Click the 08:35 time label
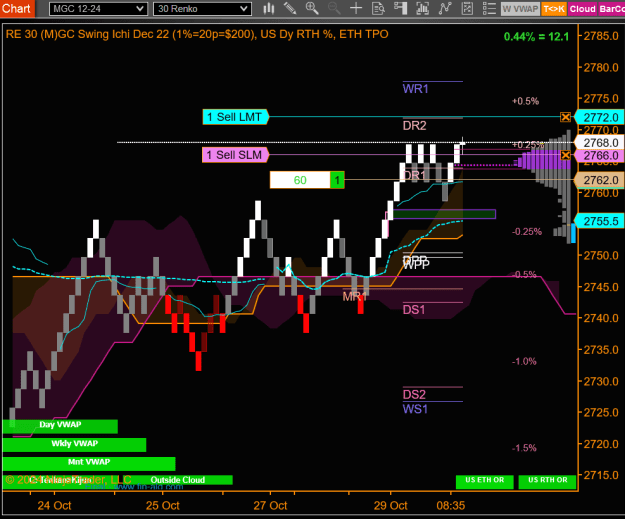This screenshot has height=519, width=625. click(x=451, y=505)
